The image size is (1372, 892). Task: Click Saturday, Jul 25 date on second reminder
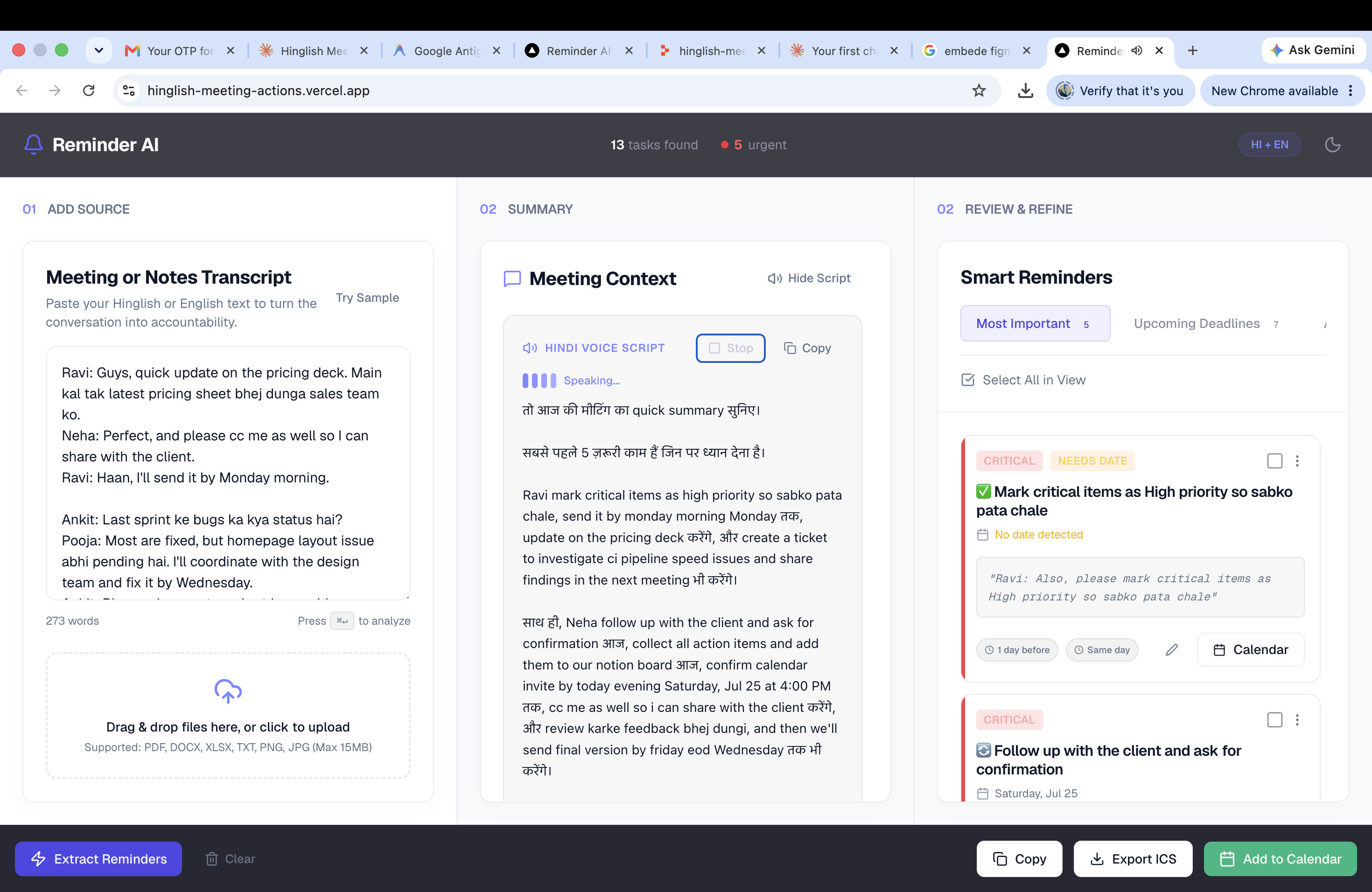(x=1036, y=794)
